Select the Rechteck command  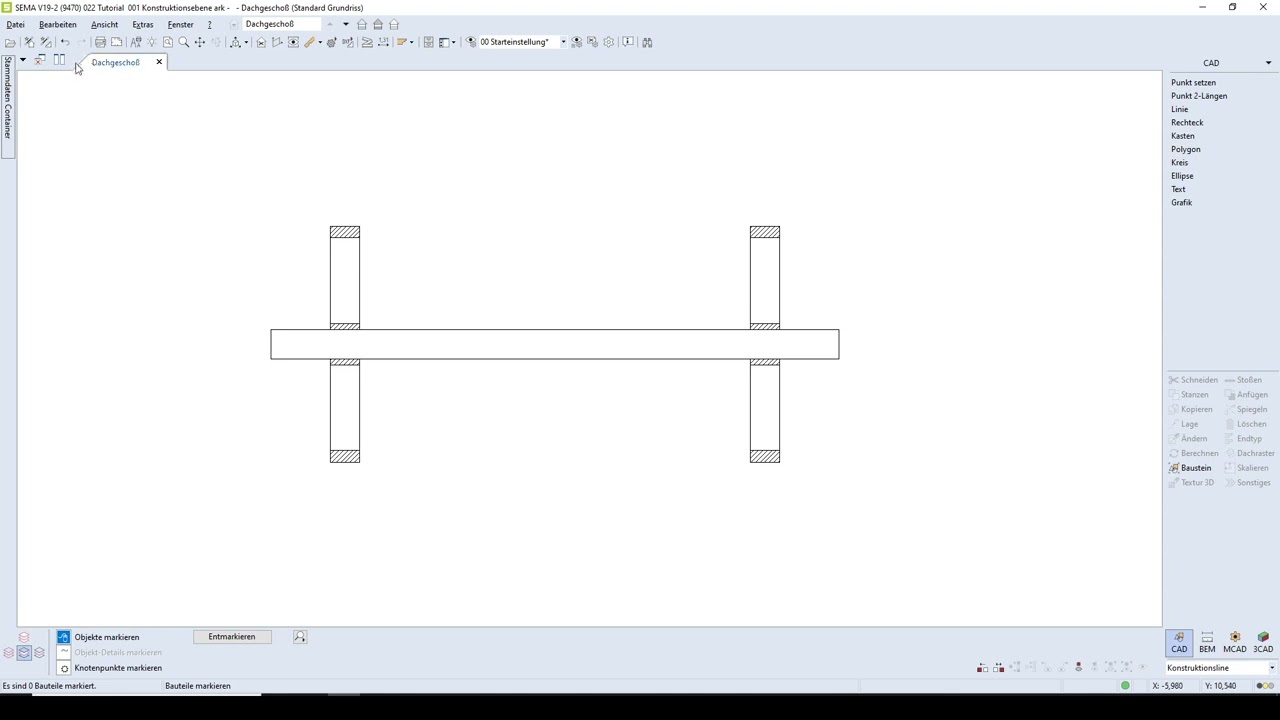coord(1187,123)
